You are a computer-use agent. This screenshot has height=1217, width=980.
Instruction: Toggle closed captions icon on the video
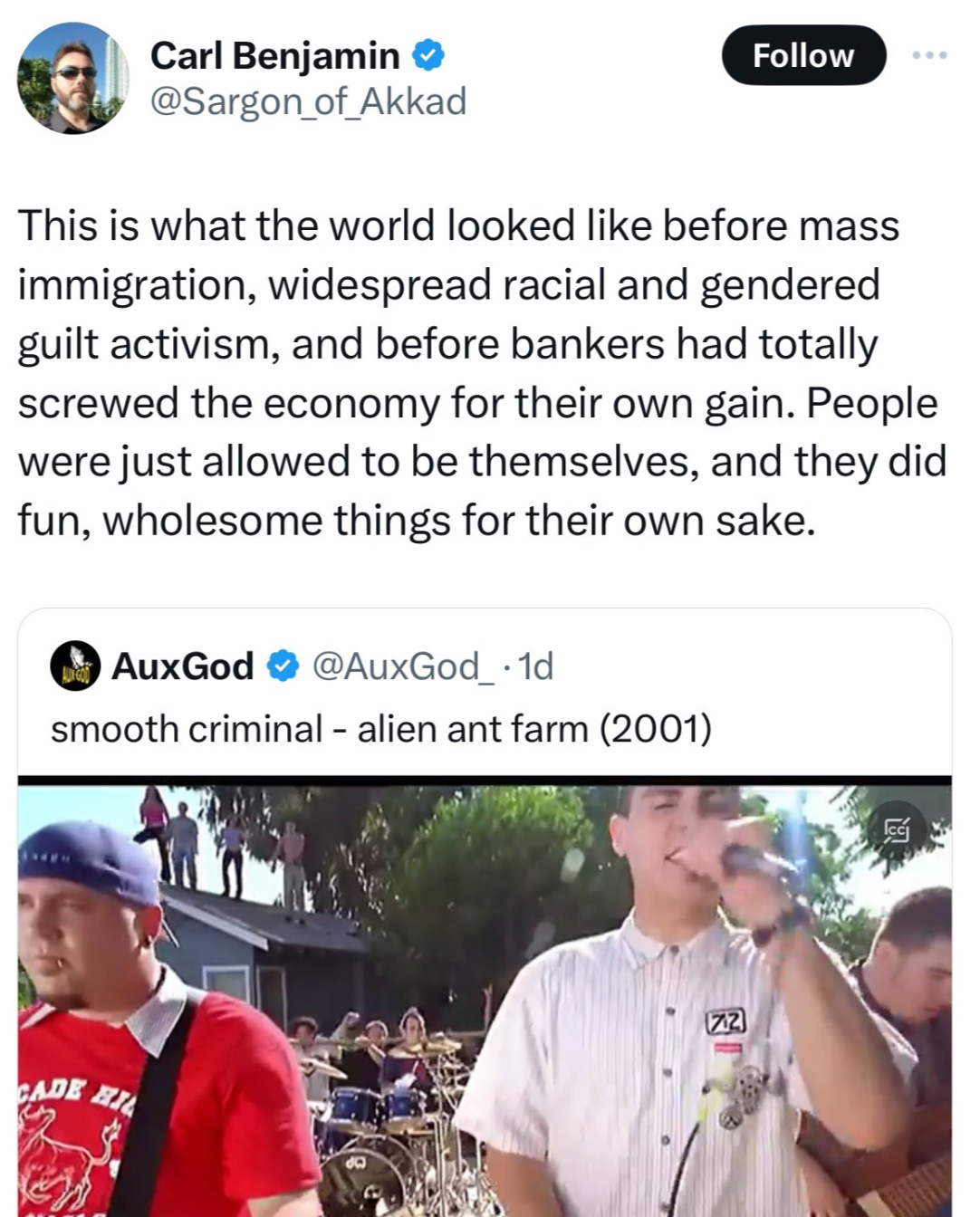[897, 829]
